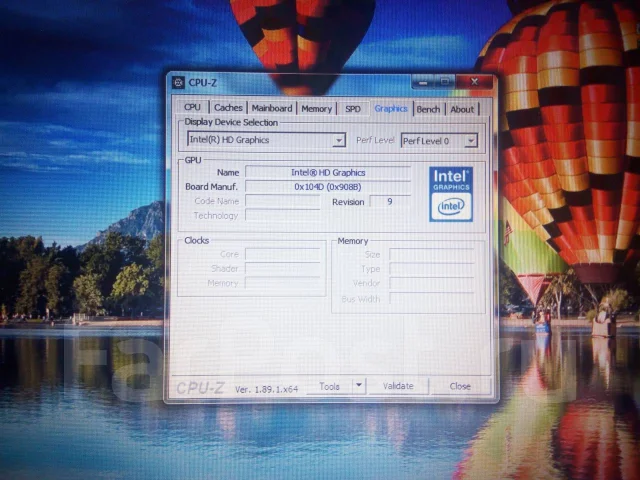This screenshot has width=640, height=480.
Task: Click the memory Type field
Action: 432,269
